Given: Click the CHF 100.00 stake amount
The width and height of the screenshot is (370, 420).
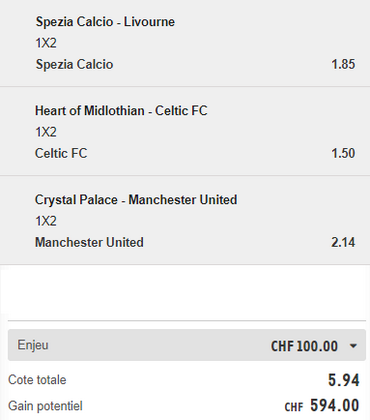Looking at the screenshot, I should pos(304,346).
